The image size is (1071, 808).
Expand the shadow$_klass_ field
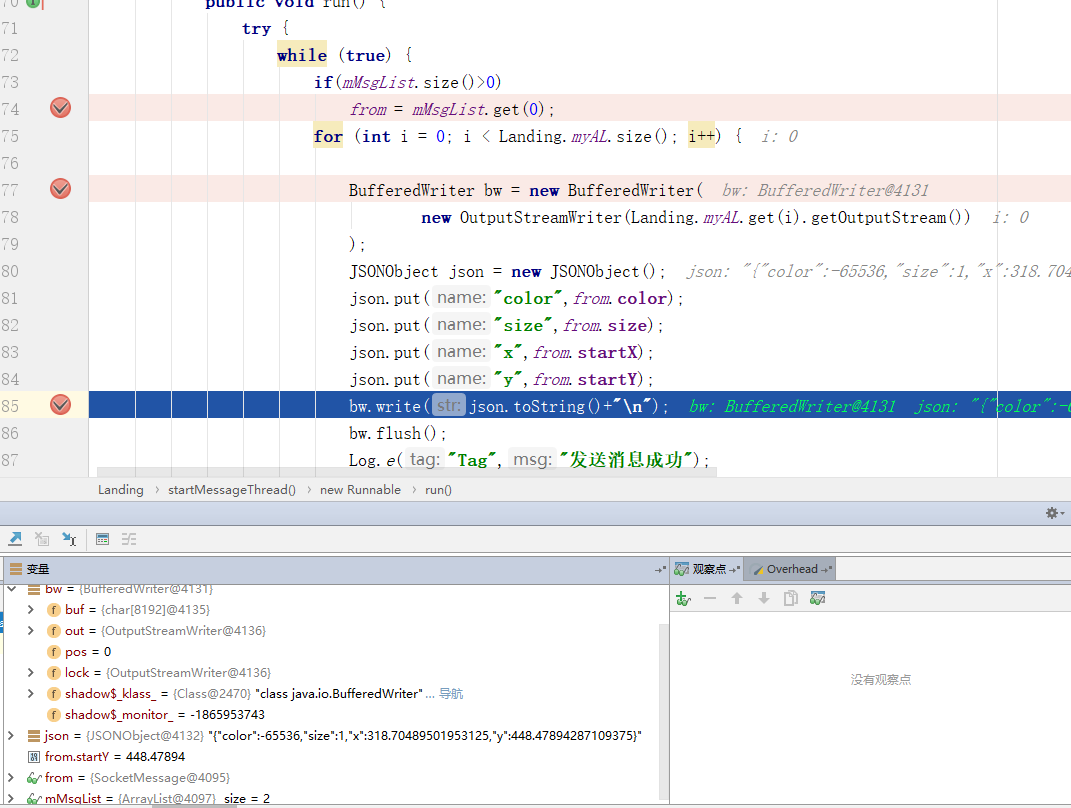31,693
